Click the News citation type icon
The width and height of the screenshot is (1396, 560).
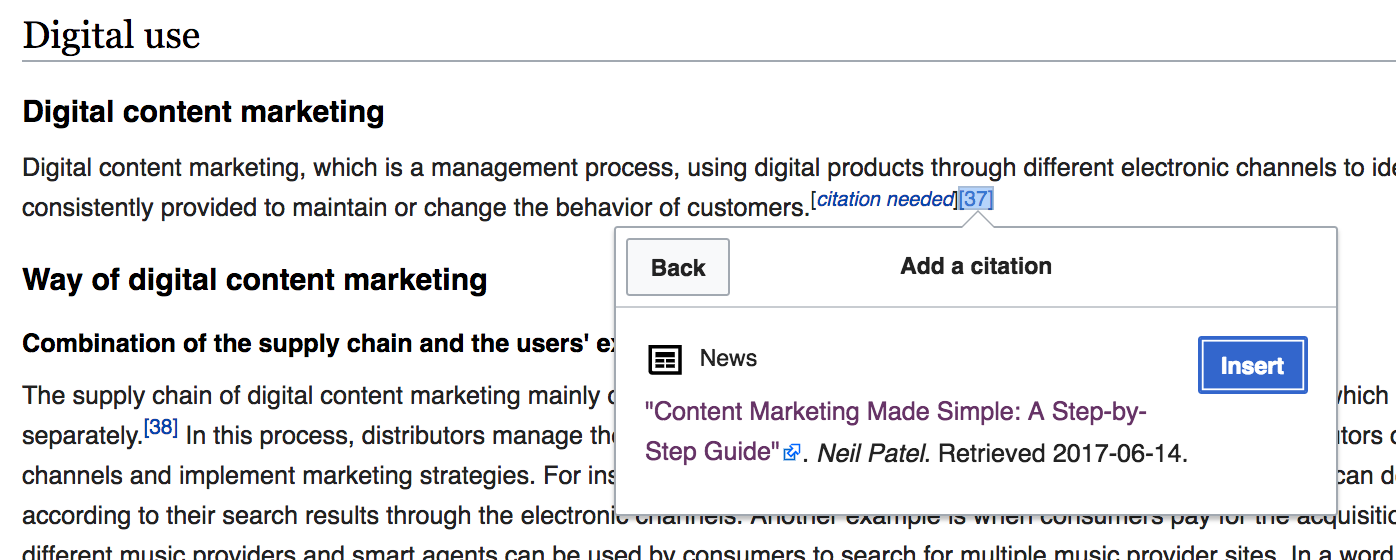[665, 359]
